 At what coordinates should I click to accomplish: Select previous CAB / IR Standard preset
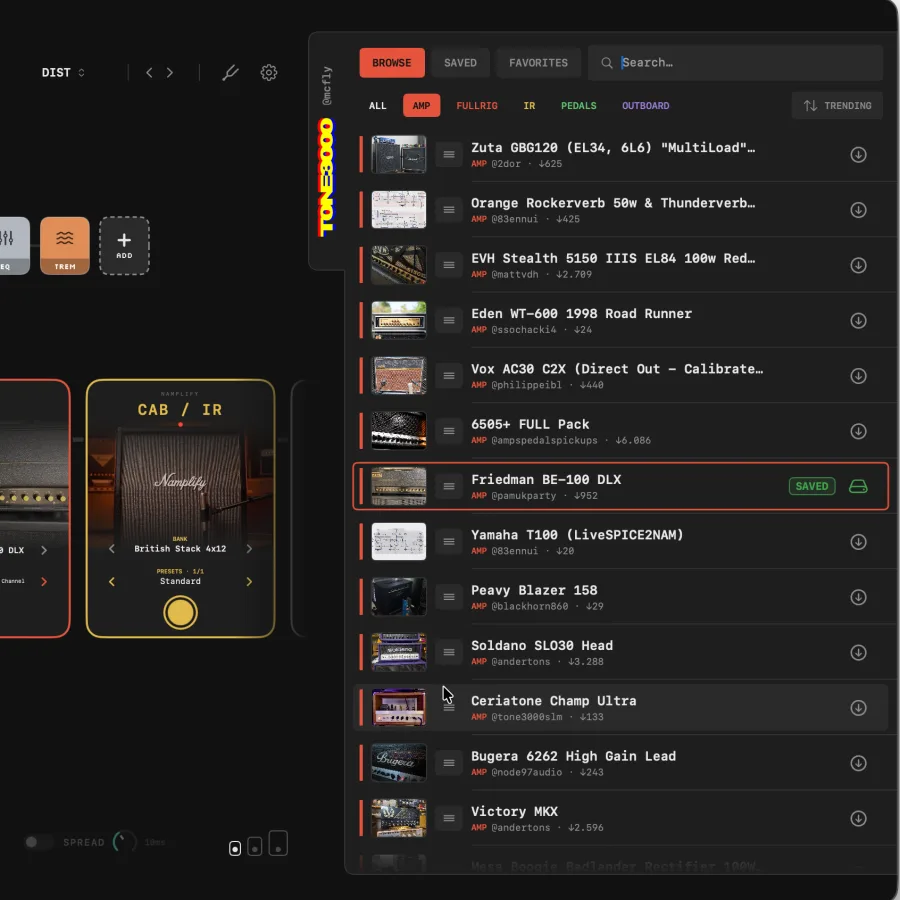[112, 582]
